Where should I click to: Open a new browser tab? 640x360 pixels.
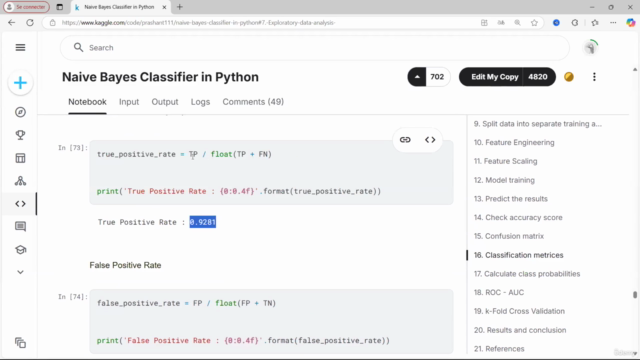click(x=180, y=7)
